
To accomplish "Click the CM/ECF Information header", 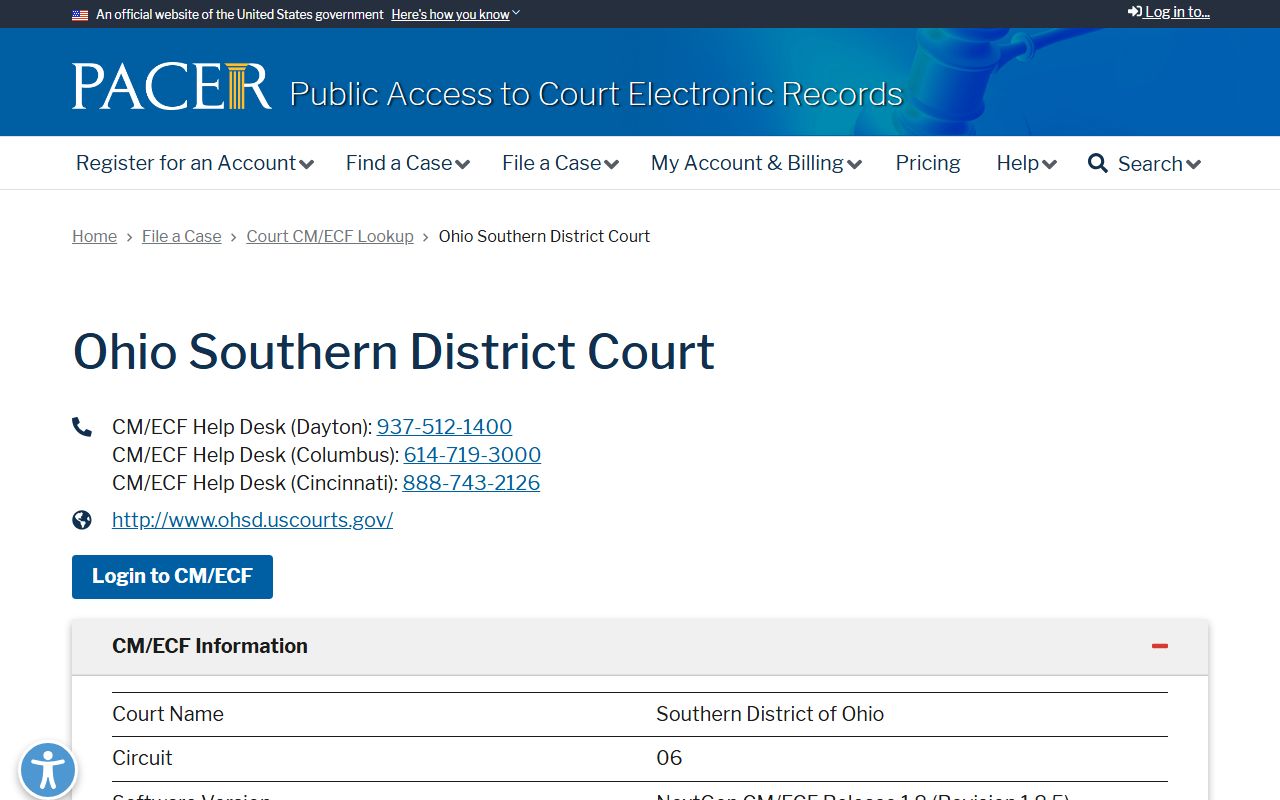I will tap(640, 647).
